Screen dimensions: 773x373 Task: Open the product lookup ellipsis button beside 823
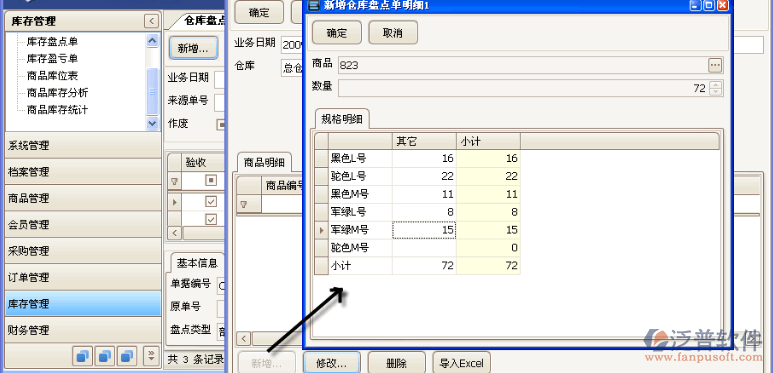(x=715, y=65)
